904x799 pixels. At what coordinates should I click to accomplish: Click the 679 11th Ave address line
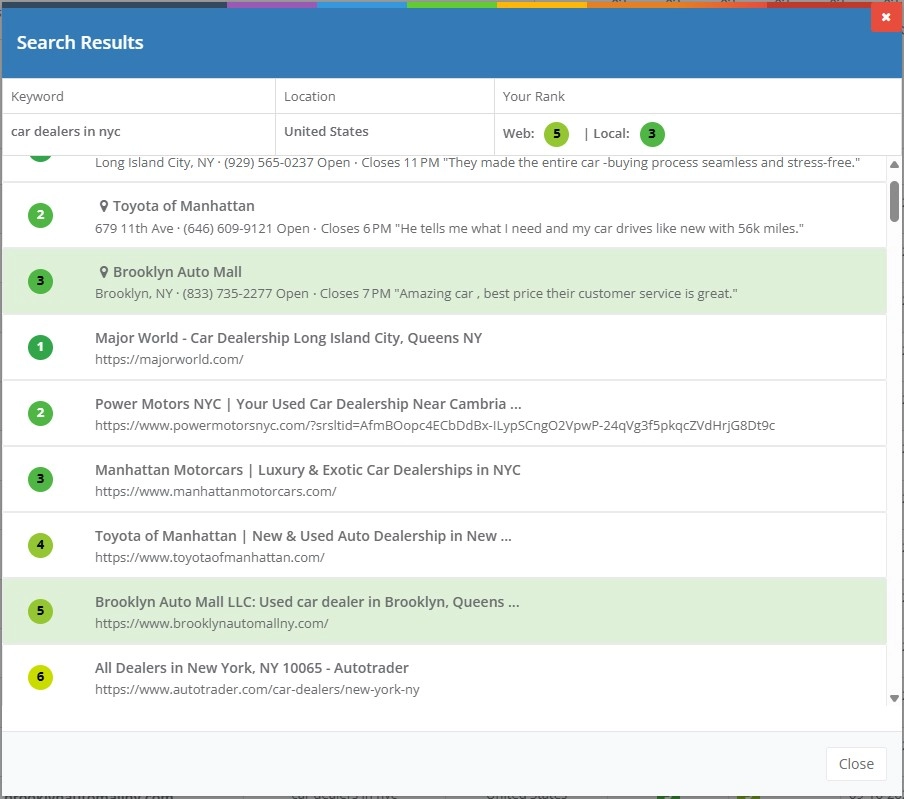coord(449,228)
